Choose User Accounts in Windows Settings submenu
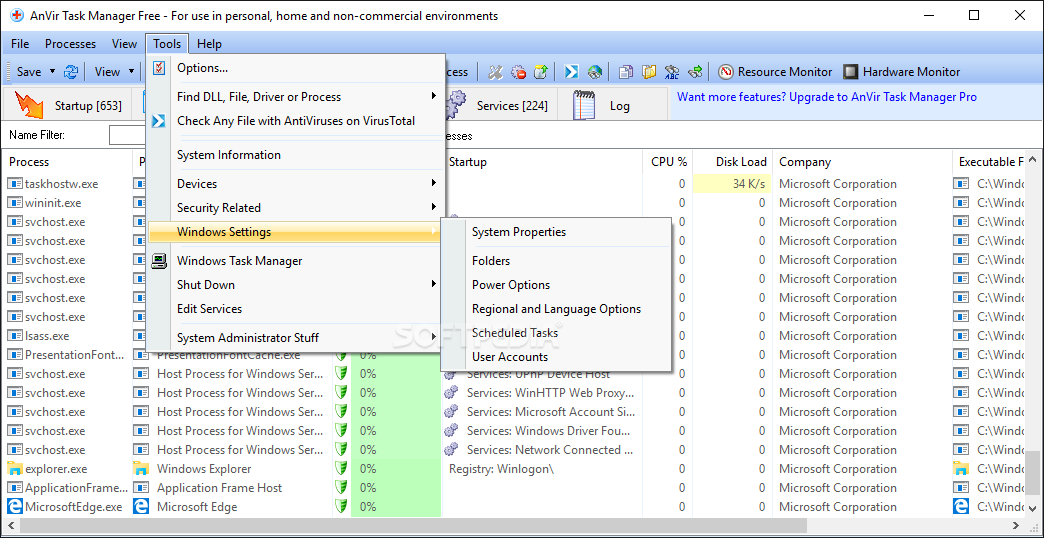 coord(510,357)
